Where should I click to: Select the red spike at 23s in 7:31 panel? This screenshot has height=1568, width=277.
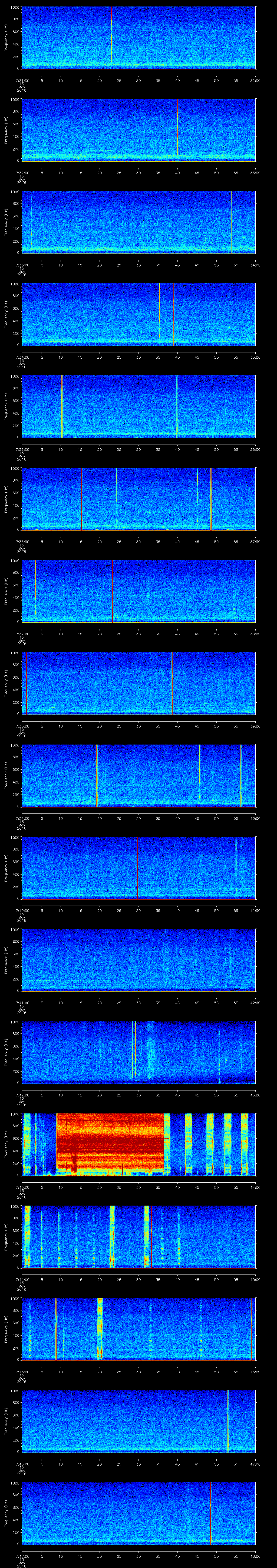(x=111, y=34)
